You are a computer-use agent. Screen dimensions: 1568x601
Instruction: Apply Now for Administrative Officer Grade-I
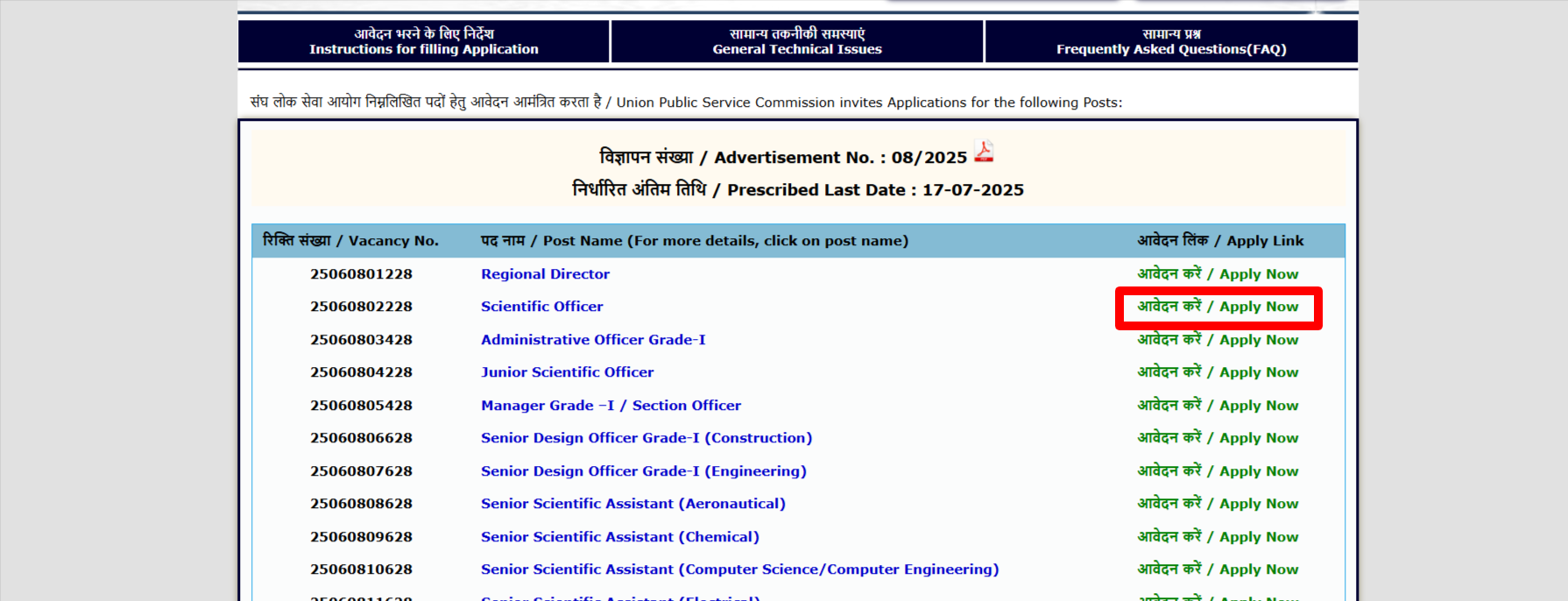click(x=1218, y=340)
